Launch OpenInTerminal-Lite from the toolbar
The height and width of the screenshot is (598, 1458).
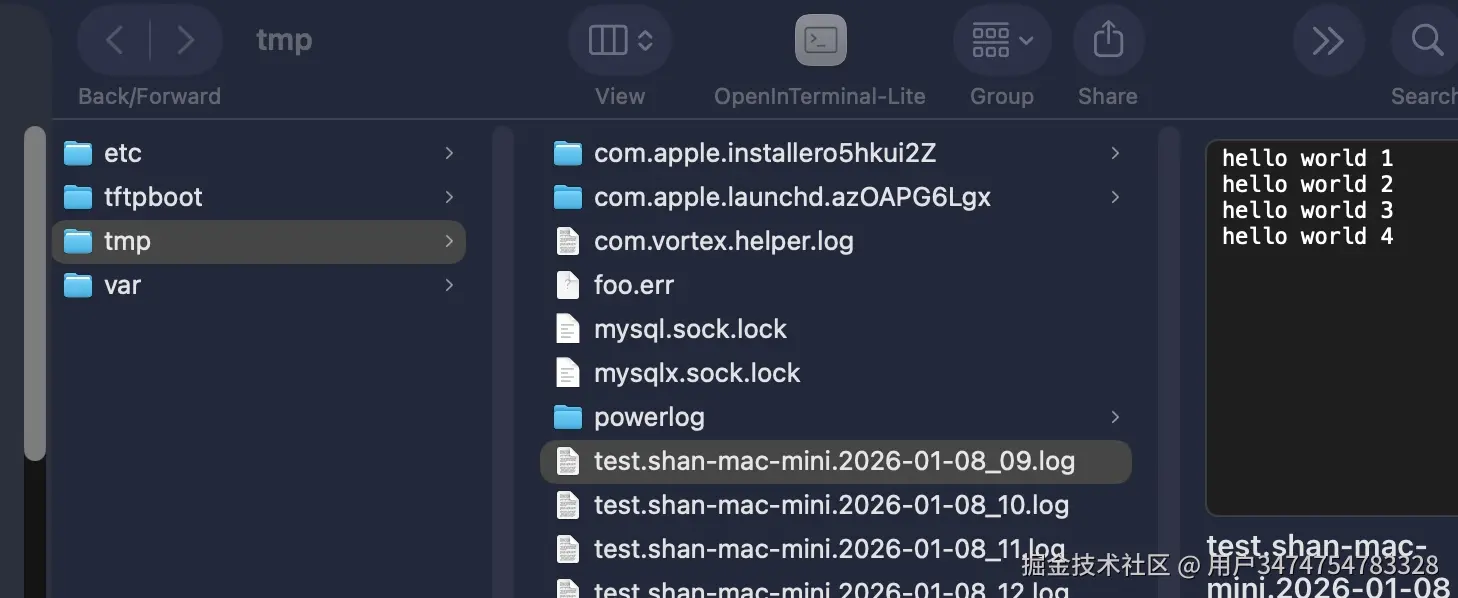(x=820, y=41)
